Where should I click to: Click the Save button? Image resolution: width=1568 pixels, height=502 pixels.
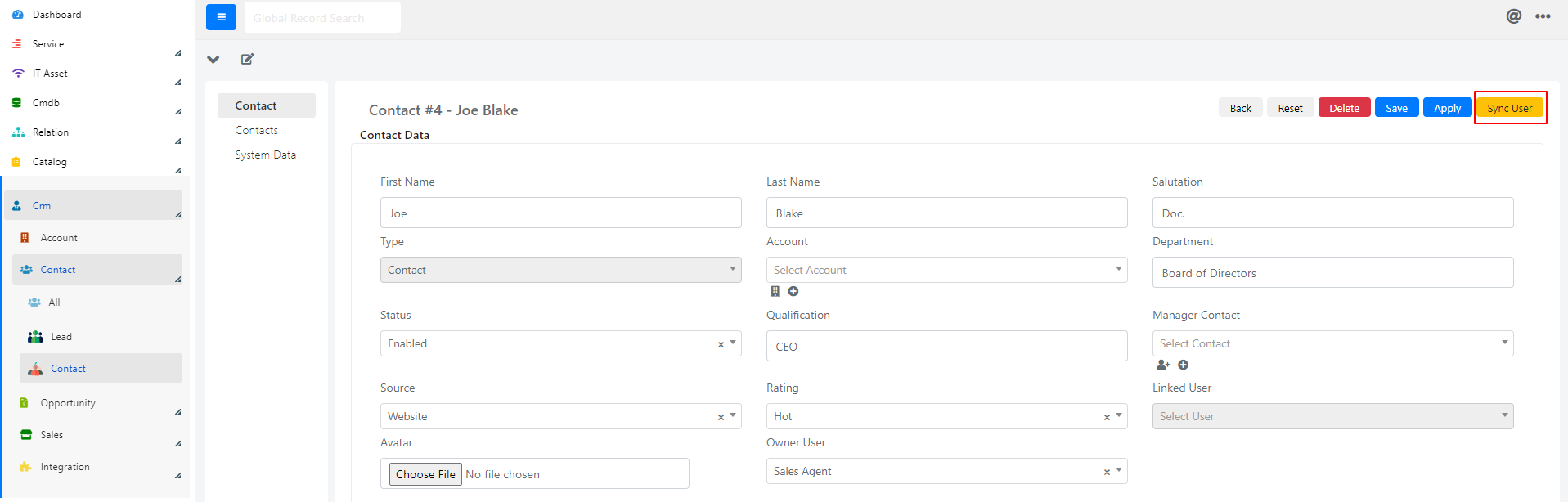point(1397,108)
